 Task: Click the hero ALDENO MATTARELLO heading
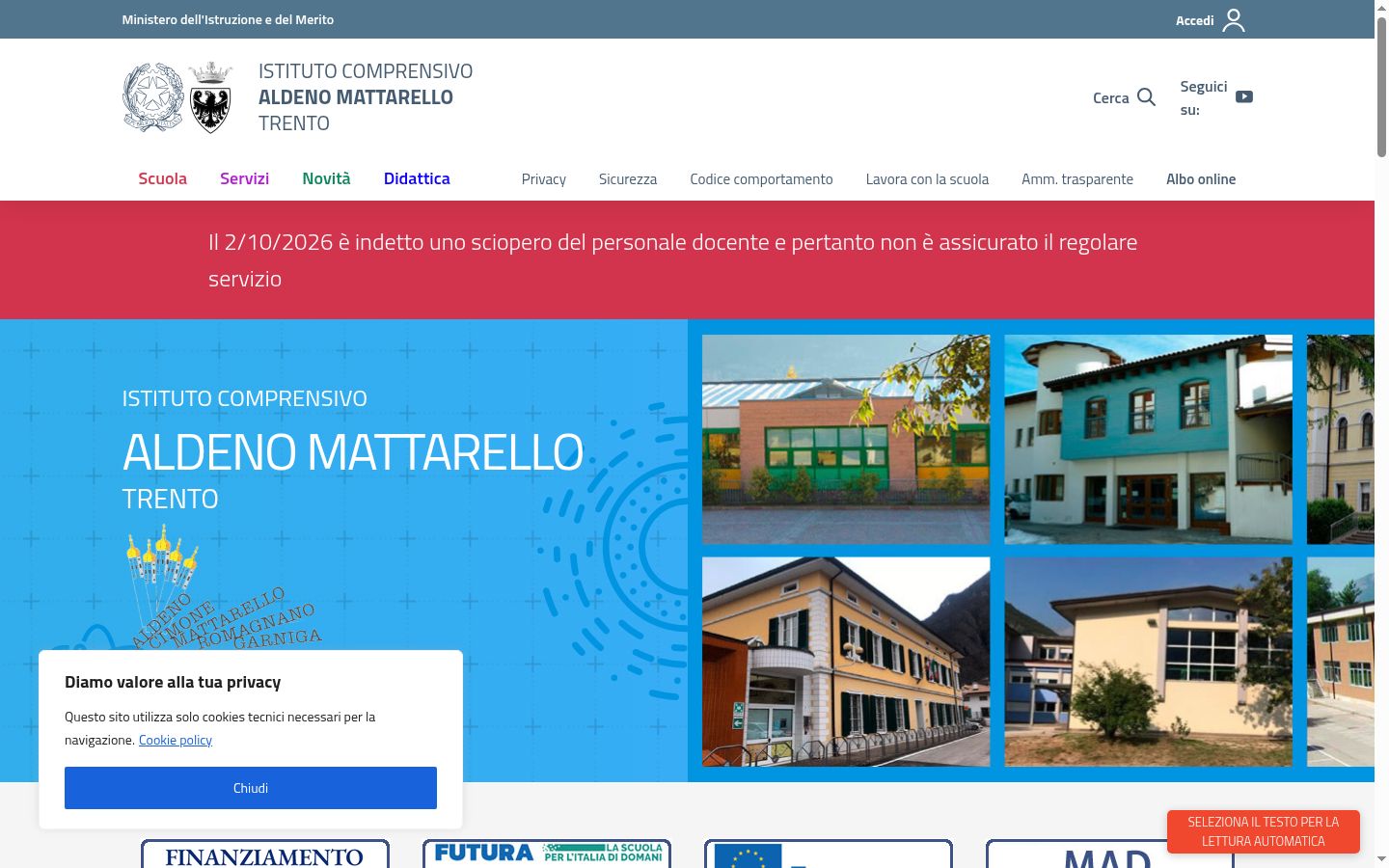(353, 451)
